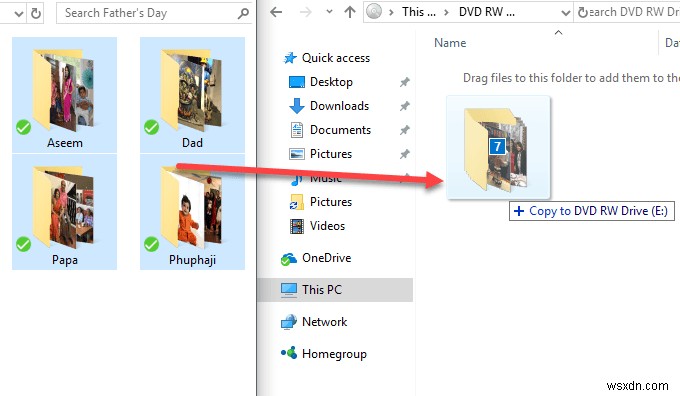680x396 pixels.
Task: Click the pin icon beside Documents
Action: 404,130
